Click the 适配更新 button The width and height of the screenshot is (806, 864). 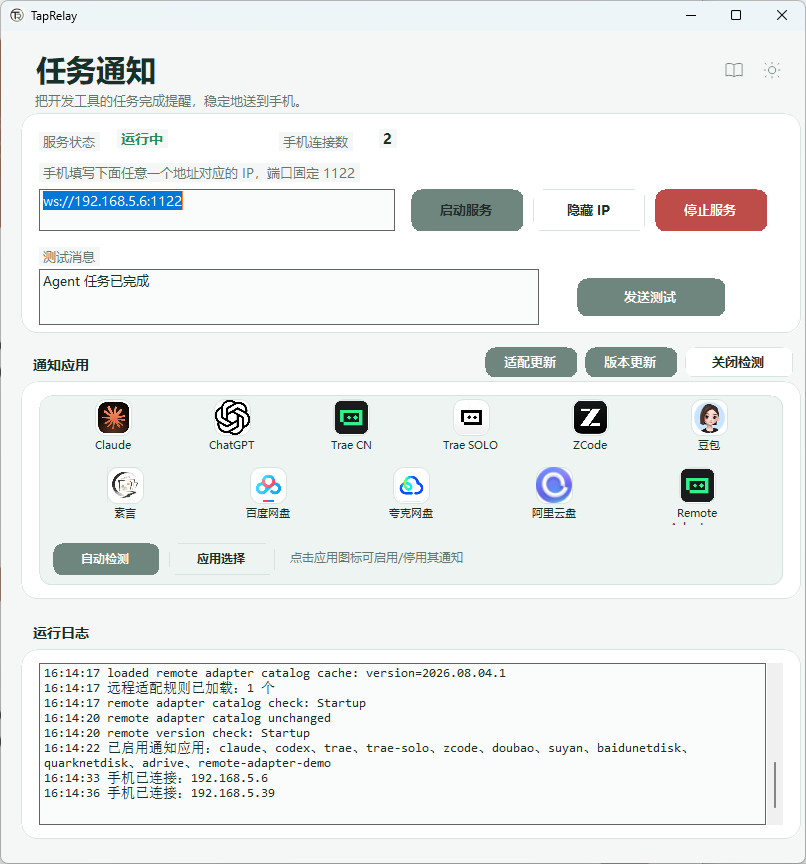531,362
